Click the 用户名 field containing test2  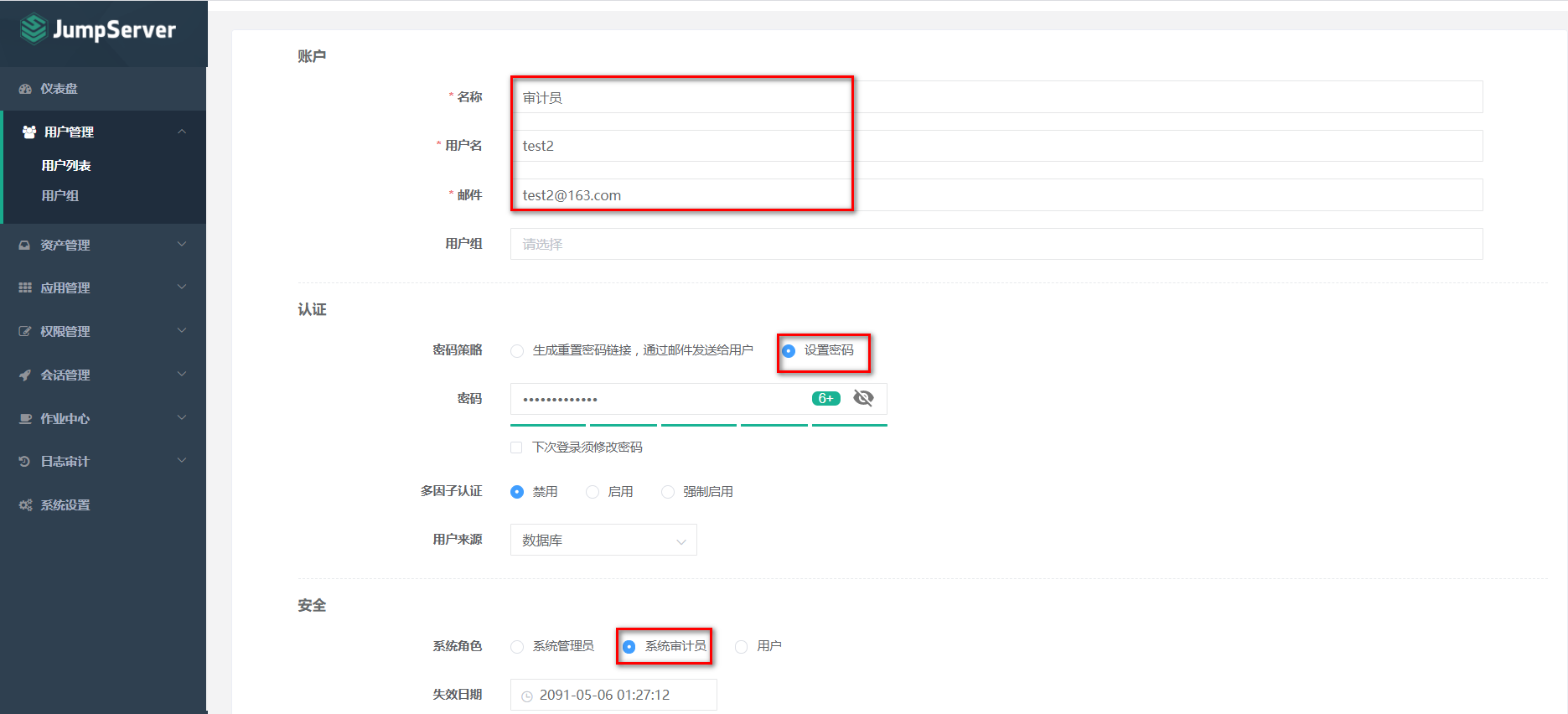tap(996, 146)
